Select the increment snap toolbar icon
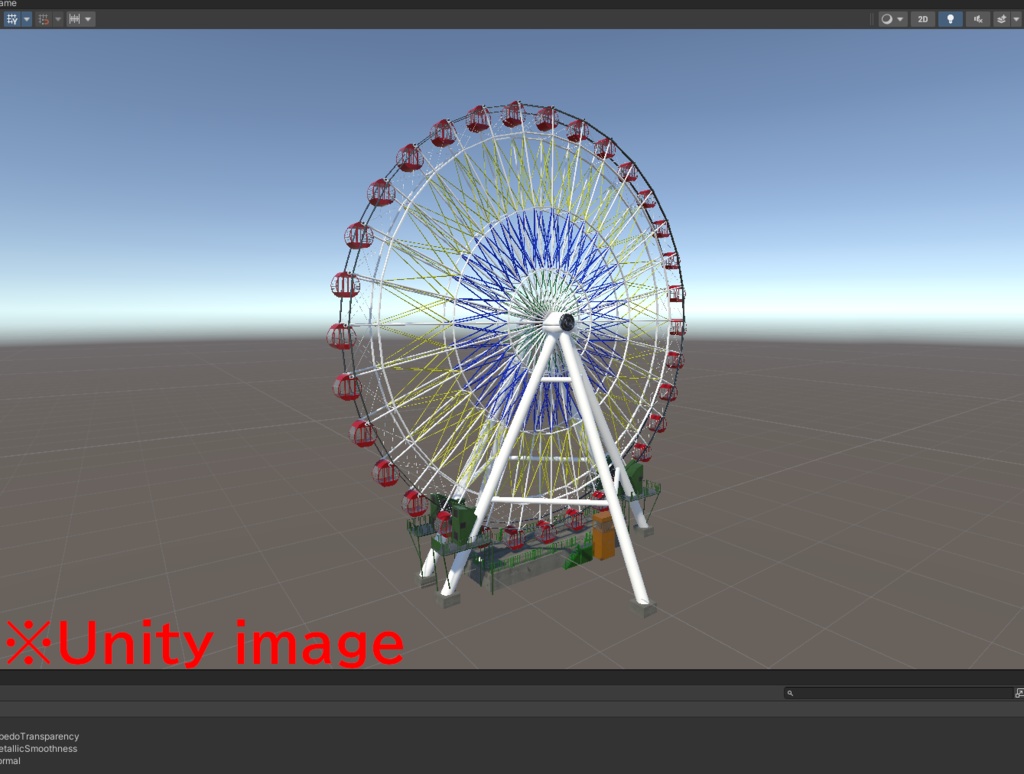 (x=74, y=18)
